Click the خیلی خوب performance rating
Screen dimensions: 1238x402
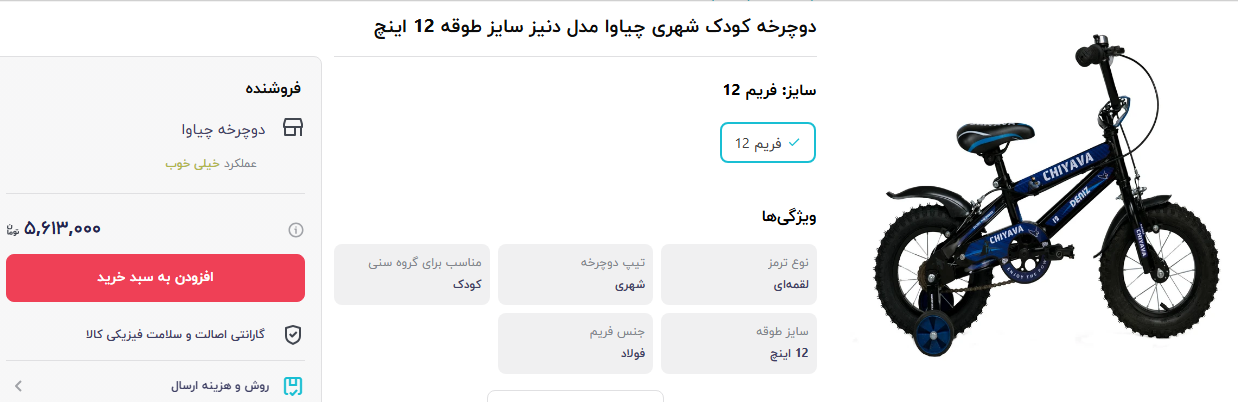[185, 163]
